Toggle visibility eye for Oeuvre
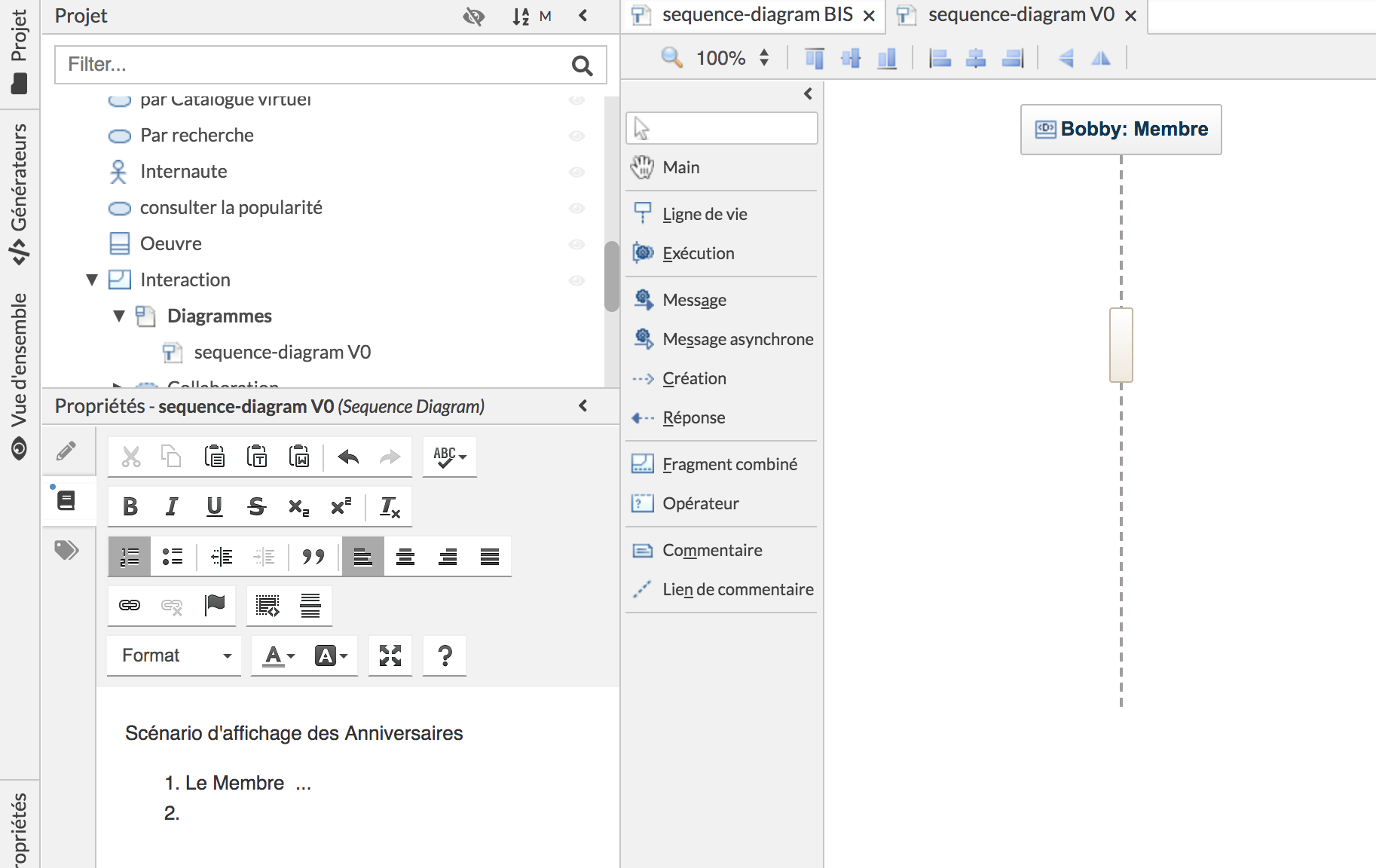This screenshot has height=868, width=1376. tap(576, 244)
